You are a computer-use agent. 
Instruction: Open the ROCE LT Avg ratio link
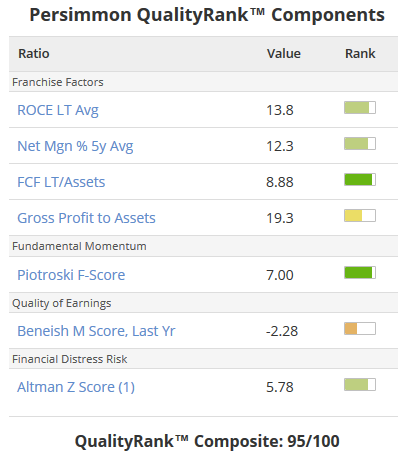coord(58,110)
